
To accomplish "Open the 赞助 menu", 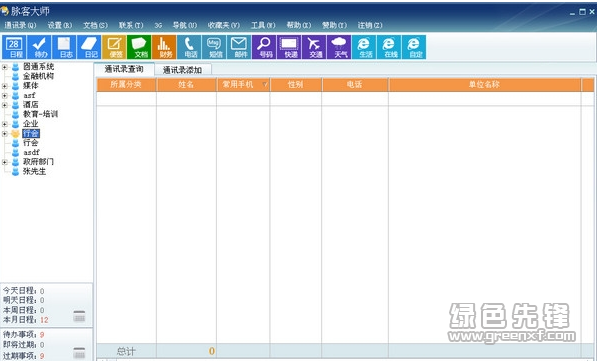I will [335, 25].
